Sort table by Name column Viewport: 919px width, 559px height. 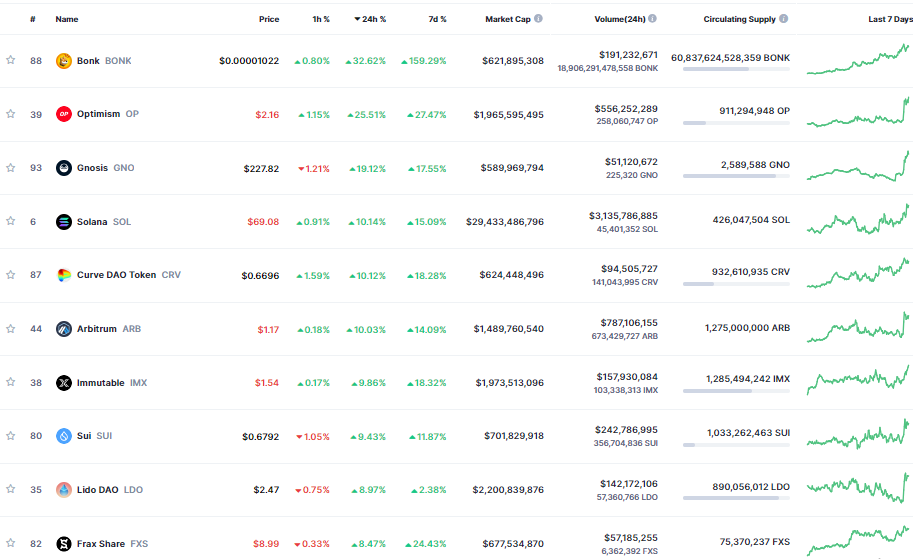point(67,19)
